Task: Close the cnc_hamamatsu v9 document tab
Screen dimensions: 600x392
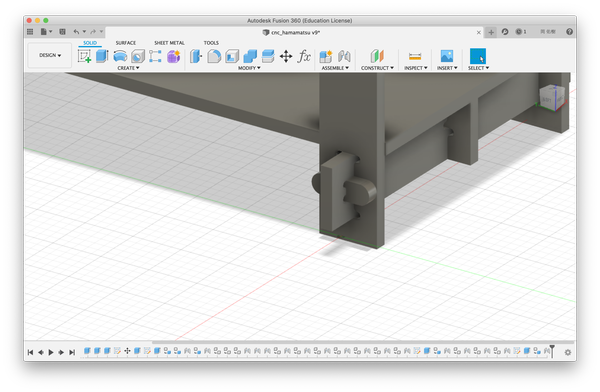Action: 478,33
